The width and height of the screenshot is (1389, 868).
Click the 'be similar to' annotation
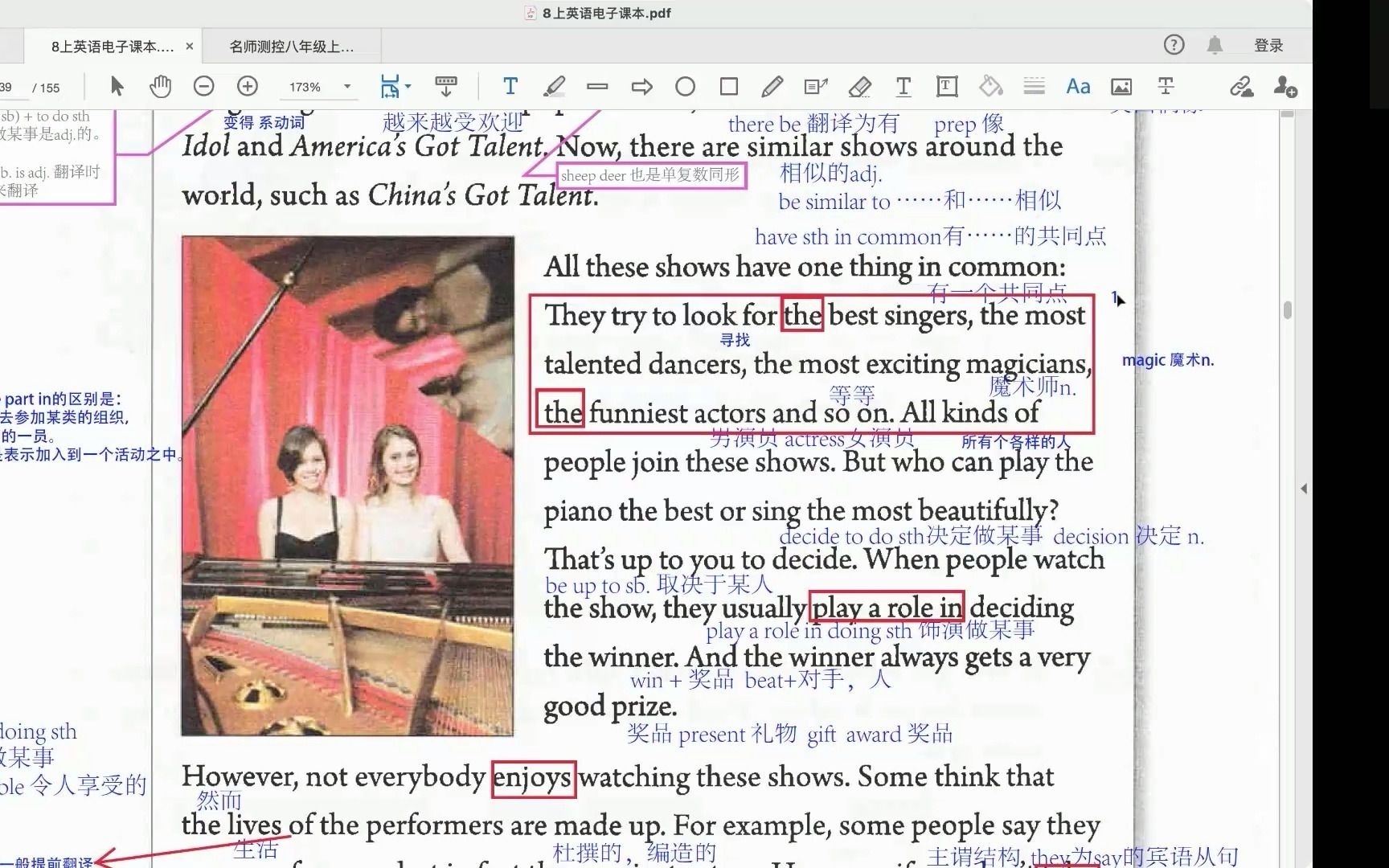(x=920, y=201)
